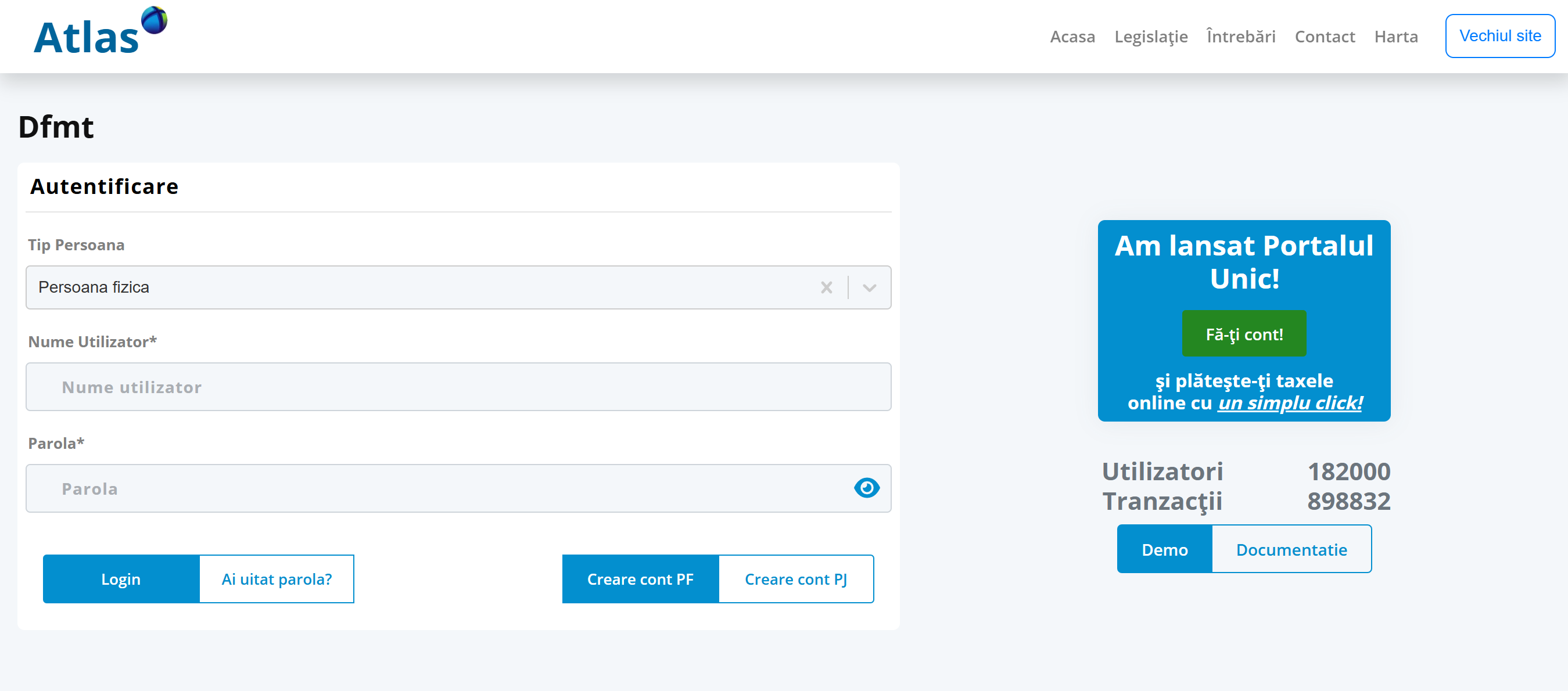1568x691 pixels.
Task: Open the Documentatie tab
Action: coord(1291,549)
